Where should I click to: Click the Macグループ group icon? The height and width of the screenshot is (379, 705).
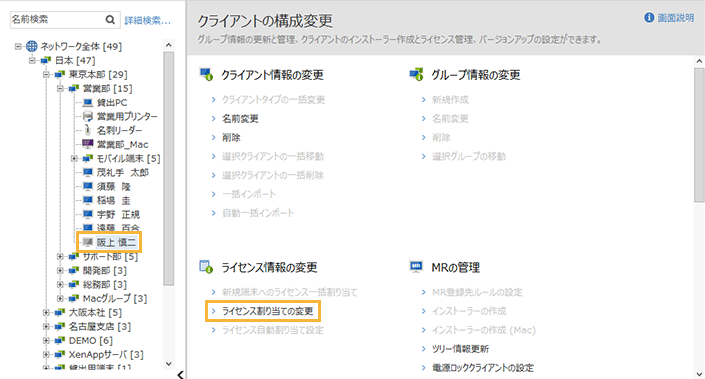[x=74, y=298]
